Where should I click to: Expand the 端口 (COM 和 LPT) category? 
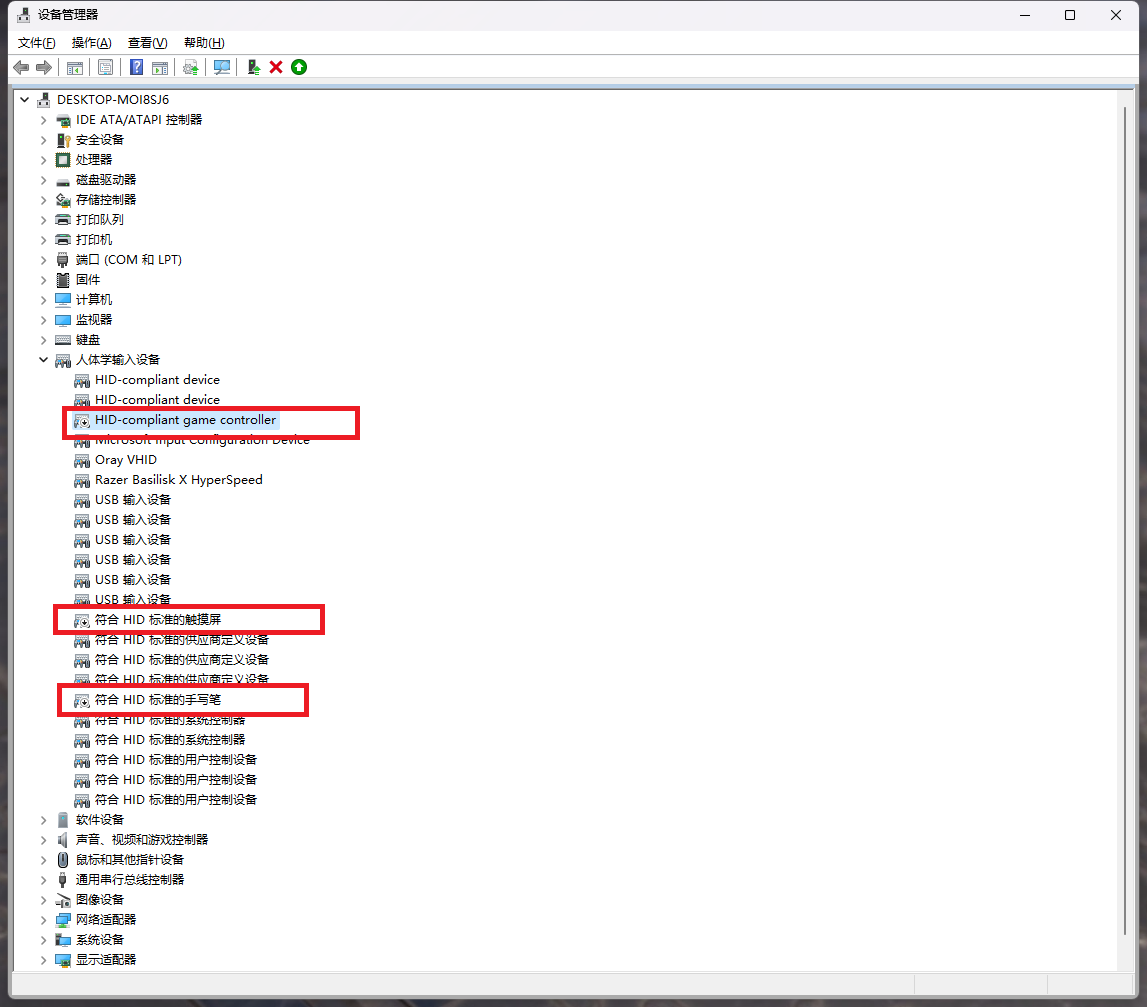point(43,260)
